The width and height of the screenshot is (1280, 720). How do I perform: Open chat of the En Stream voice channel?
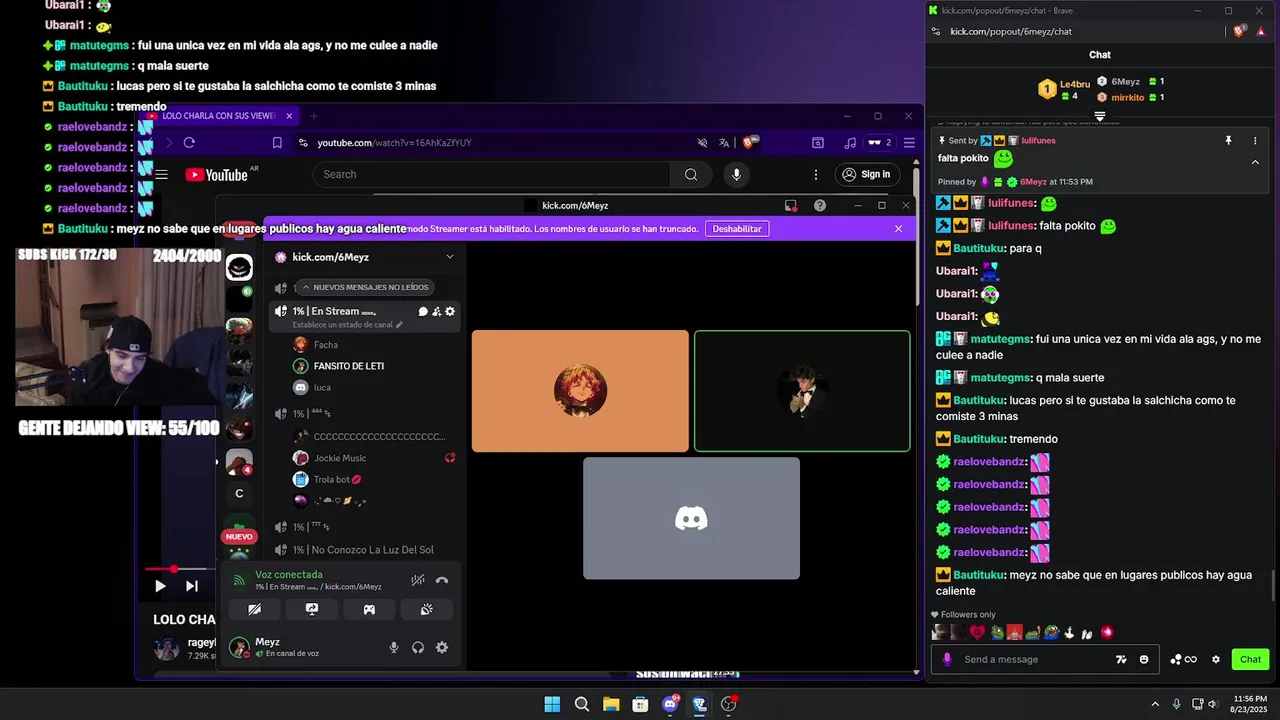(x=423, y=311)
